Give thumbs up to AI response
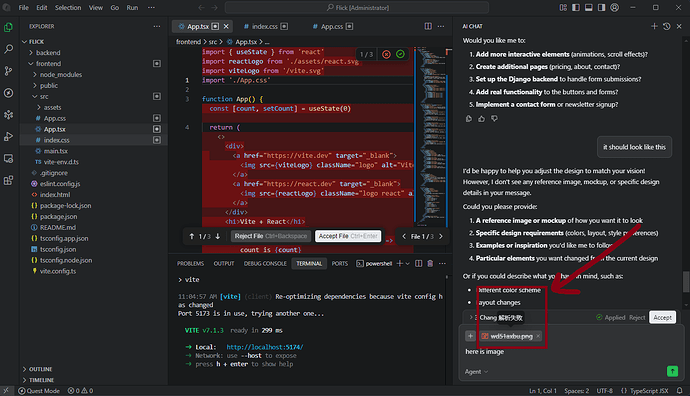Viewport: 690px width, 396px height. (481, 119)
